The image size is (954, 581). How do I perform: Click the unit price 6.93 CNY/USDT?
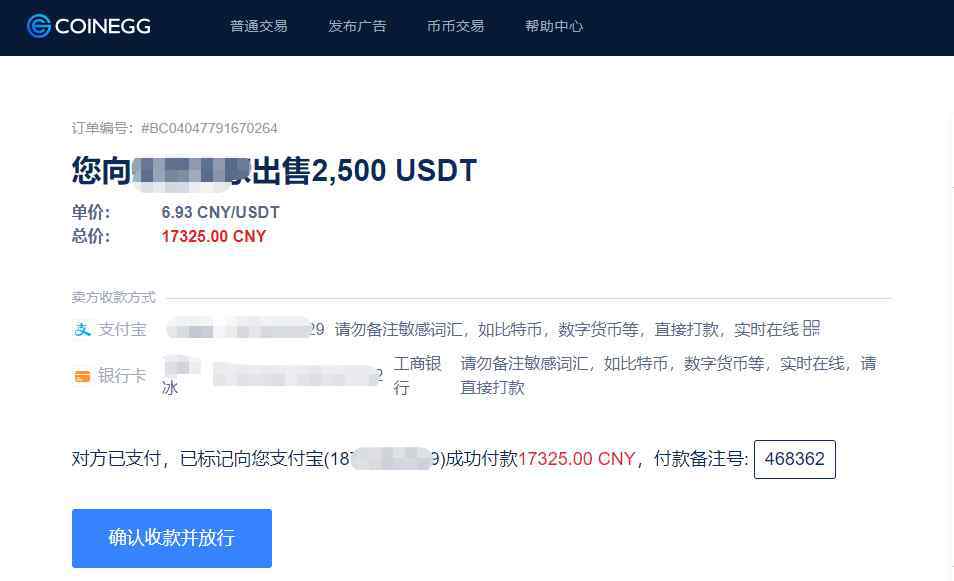[x=220, y=212]
